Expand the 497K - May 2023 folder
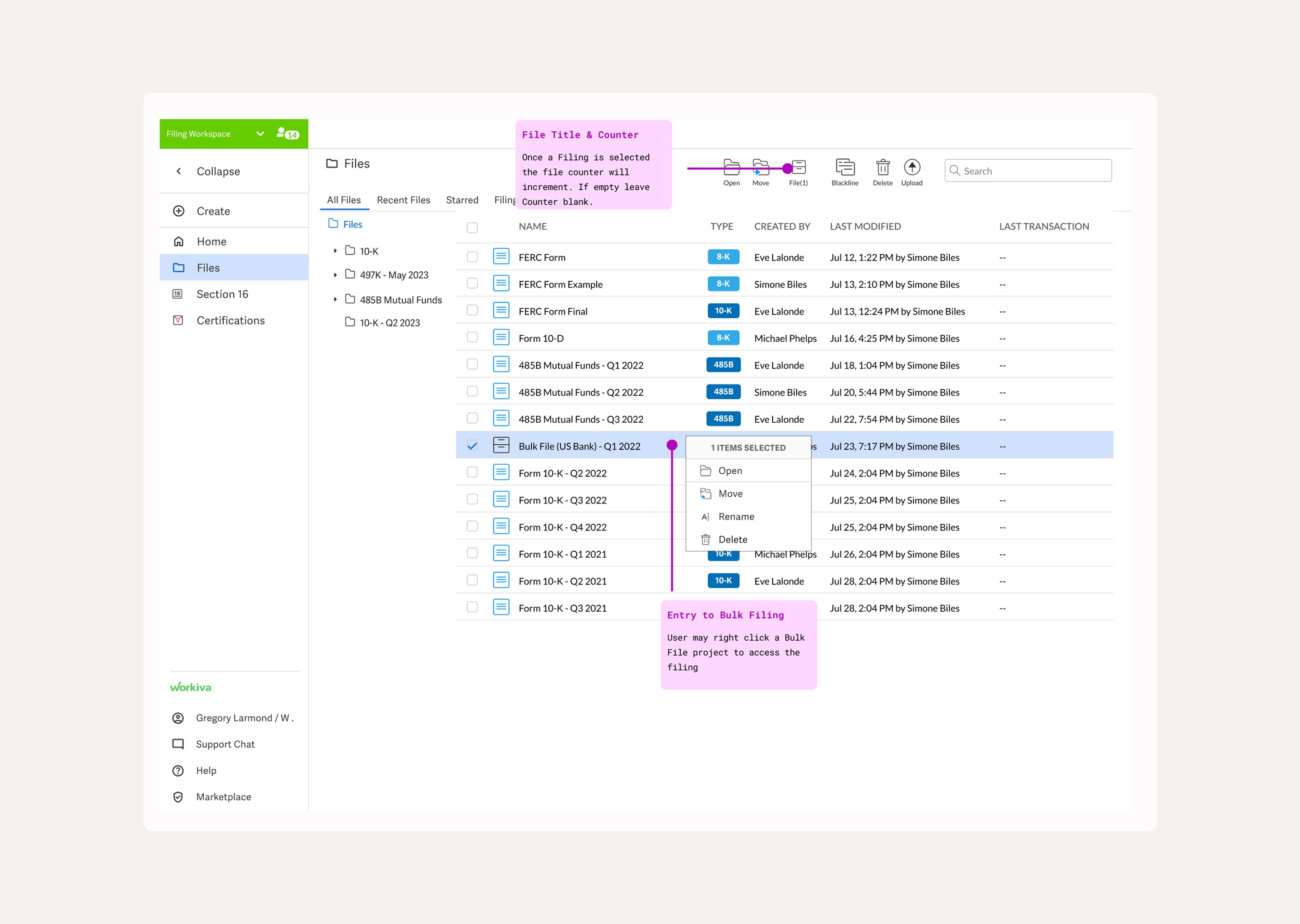This screenshot has width=1300, height=924. click(x=335, y=275)
